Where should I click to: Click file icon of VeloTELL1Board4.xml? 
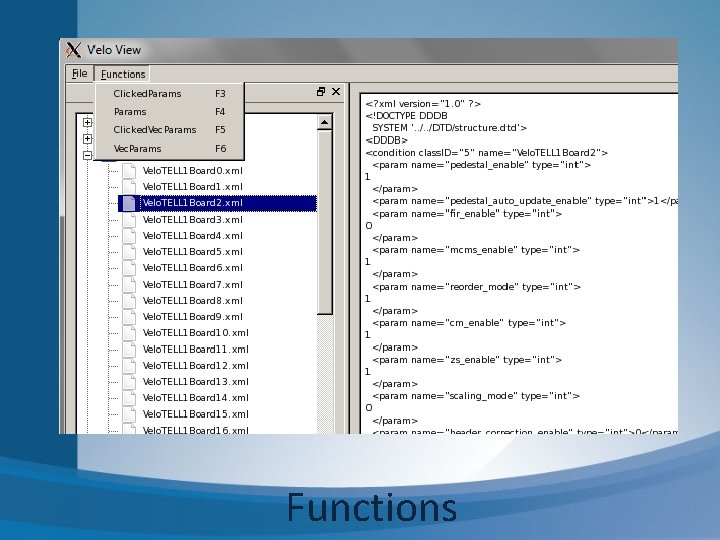(x=129, y=236)
